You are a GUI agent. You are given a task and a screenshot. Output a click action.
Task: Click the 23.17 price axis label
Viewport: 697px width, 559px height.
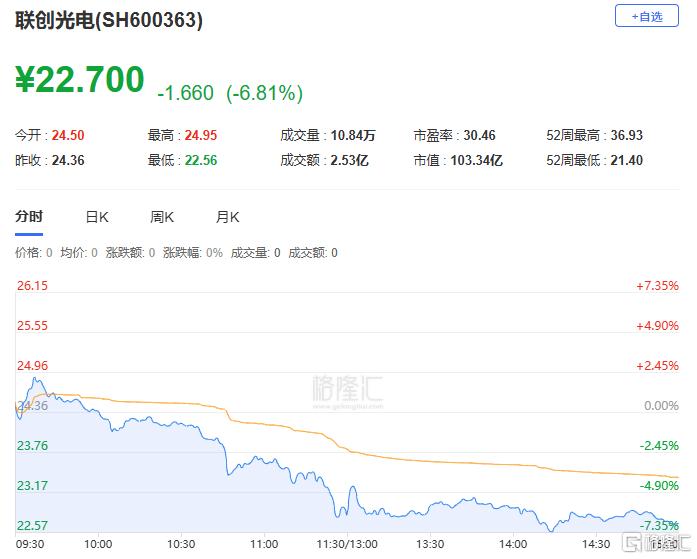(32, 485)
